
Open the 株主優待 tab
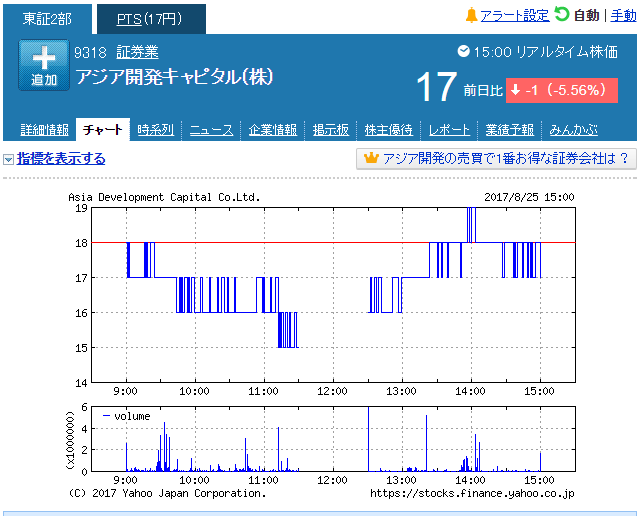[389, 130]
